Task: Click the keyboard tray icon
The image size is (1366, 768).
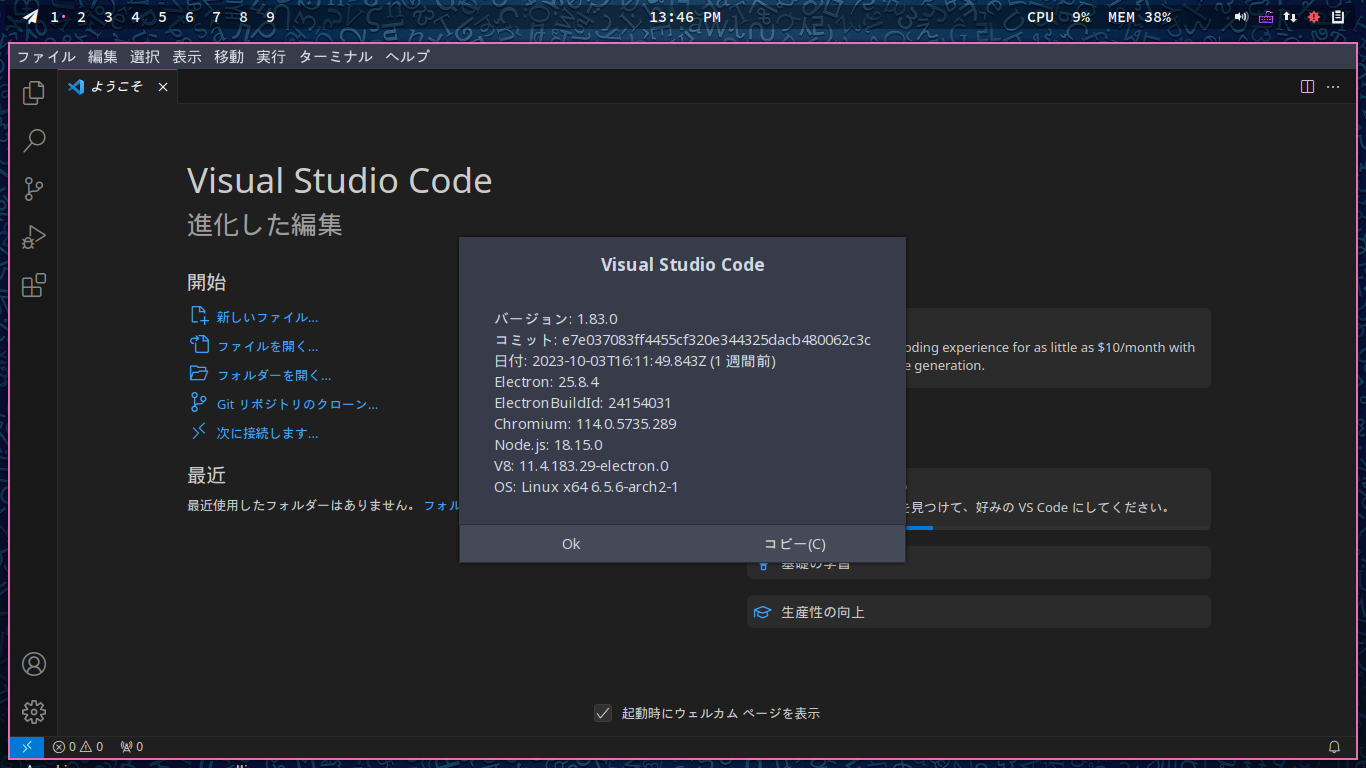Action: (x=1266, y=17)
